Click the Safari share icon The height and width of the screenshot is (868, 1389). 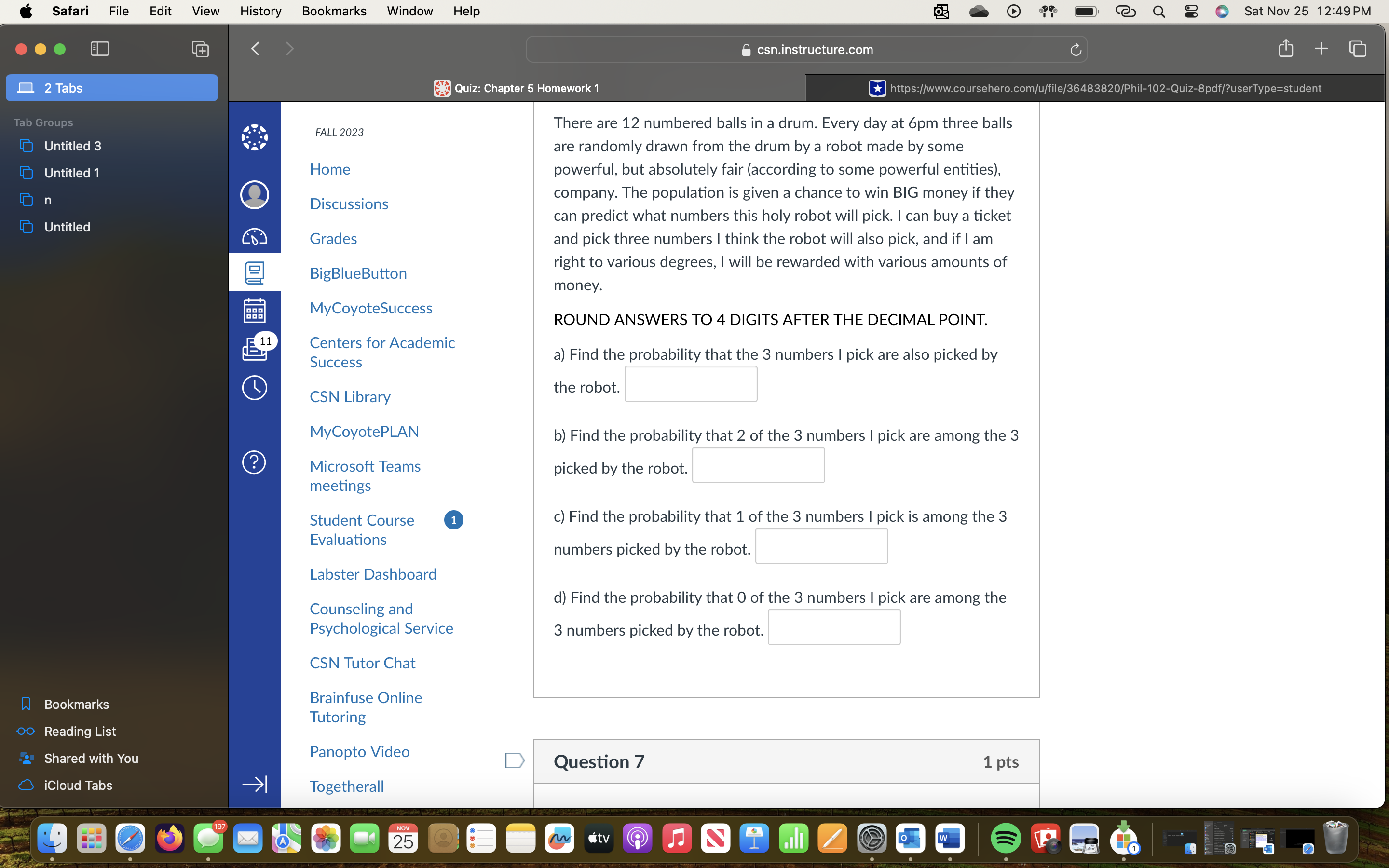coord(1286,49)
